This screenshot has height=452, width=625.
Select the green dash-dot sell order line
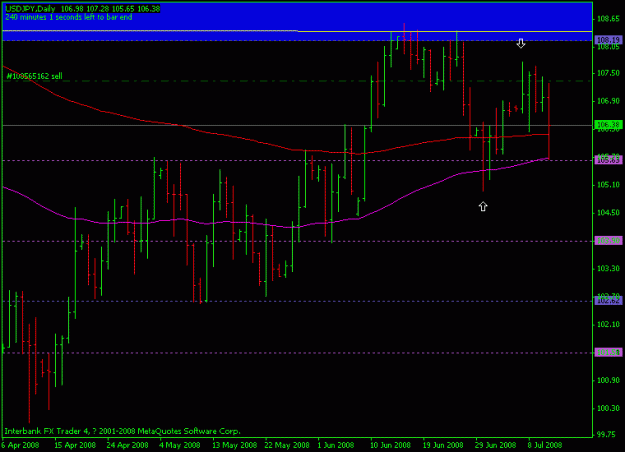click(297, 81)
